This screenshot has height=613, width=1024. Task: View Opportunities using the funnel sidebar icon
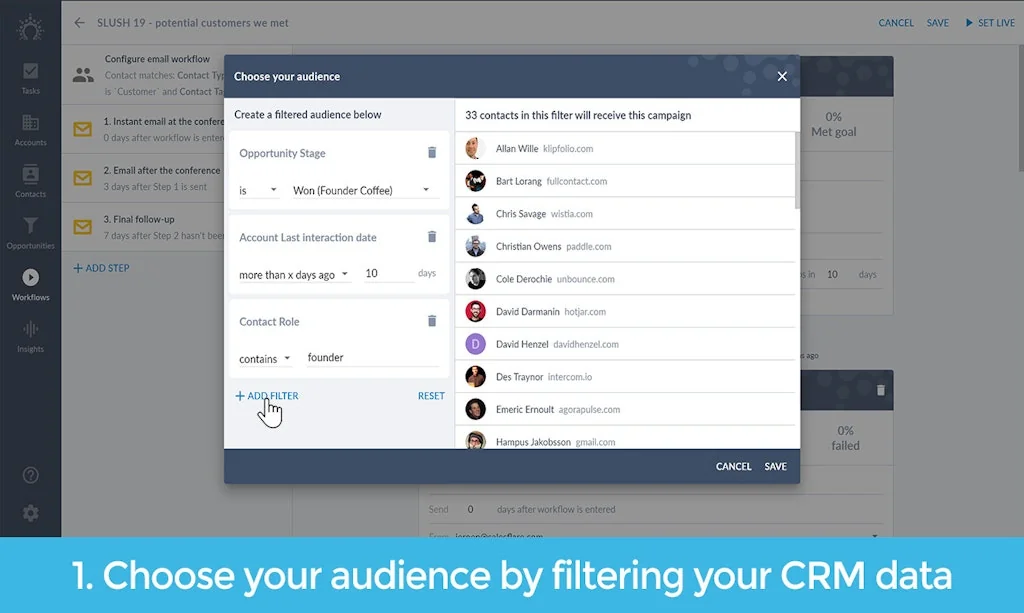click(x=30, y=230)
